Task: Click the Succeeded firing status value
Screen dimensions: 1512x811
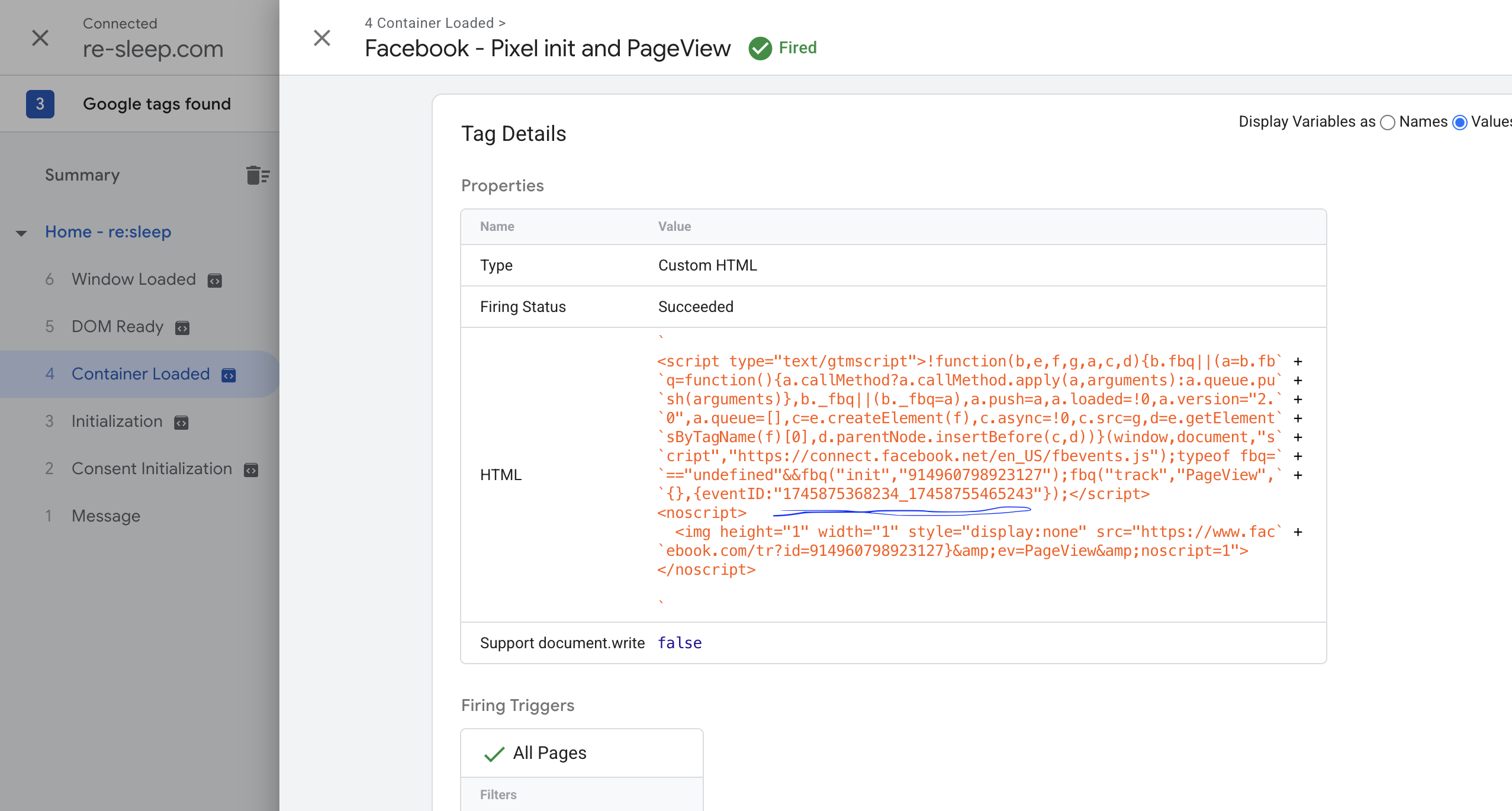Action: coord(696,307)
